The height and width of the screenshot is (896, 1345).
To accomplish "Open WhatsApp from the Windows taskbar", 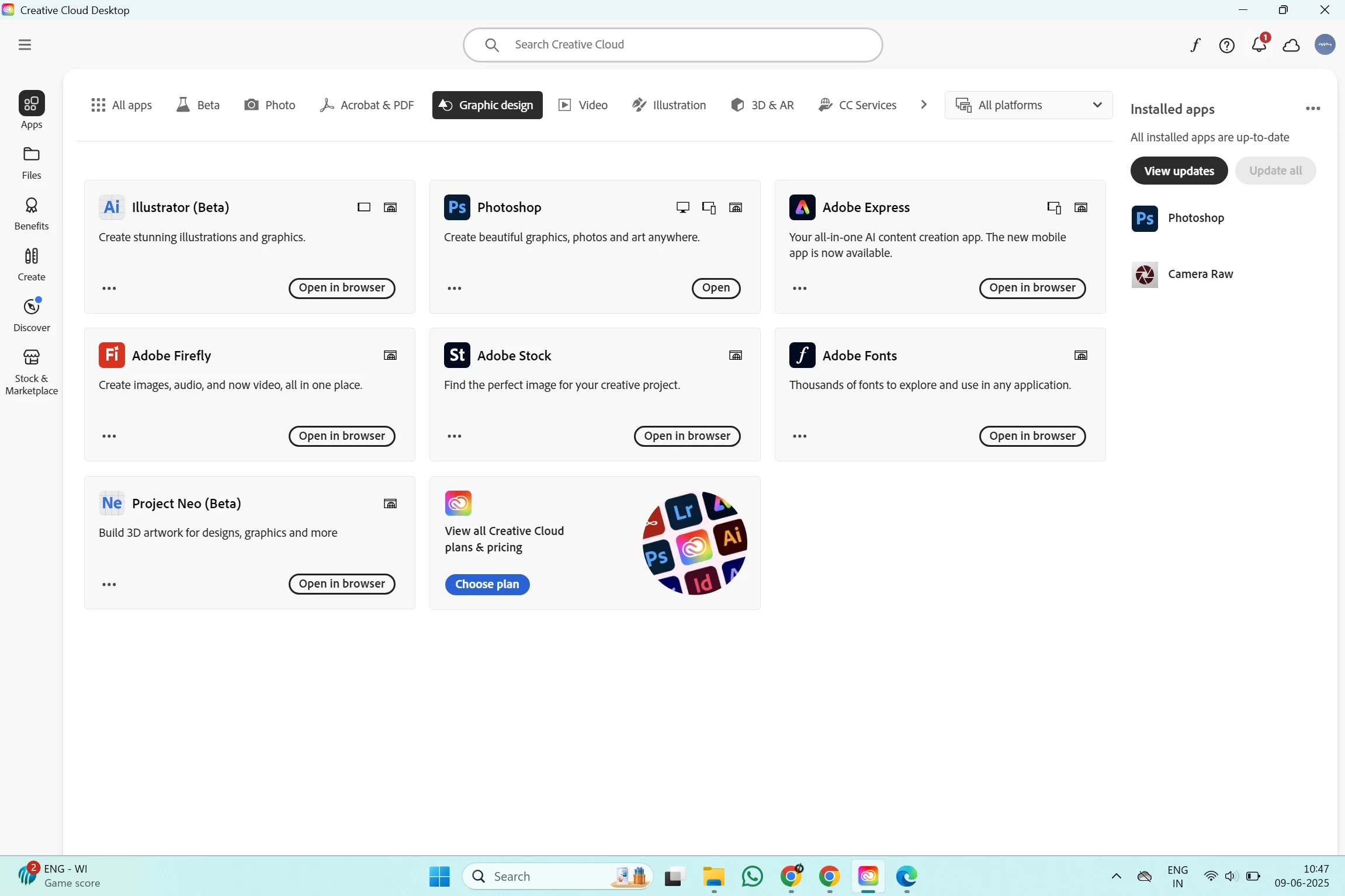I will coord(752,876).
